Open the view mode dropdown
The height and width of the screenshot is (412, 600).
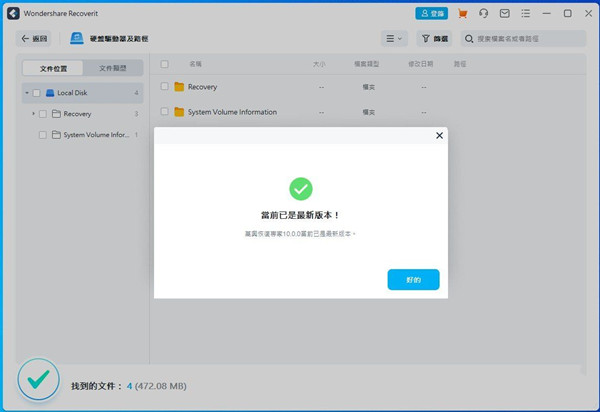394,39
